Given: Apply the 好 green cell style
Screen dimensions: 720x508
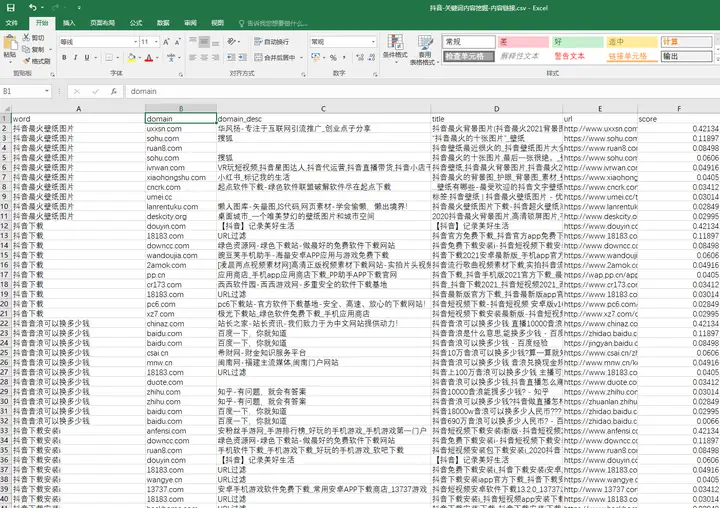Looking at the screenshot, I should [x=577, y=42].
